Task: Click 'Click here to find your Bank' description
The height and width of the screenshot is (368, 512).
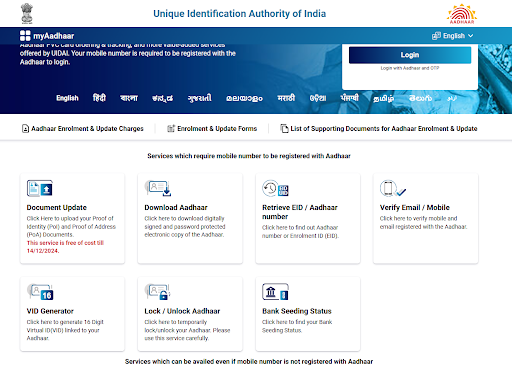Action: [297, 322]
